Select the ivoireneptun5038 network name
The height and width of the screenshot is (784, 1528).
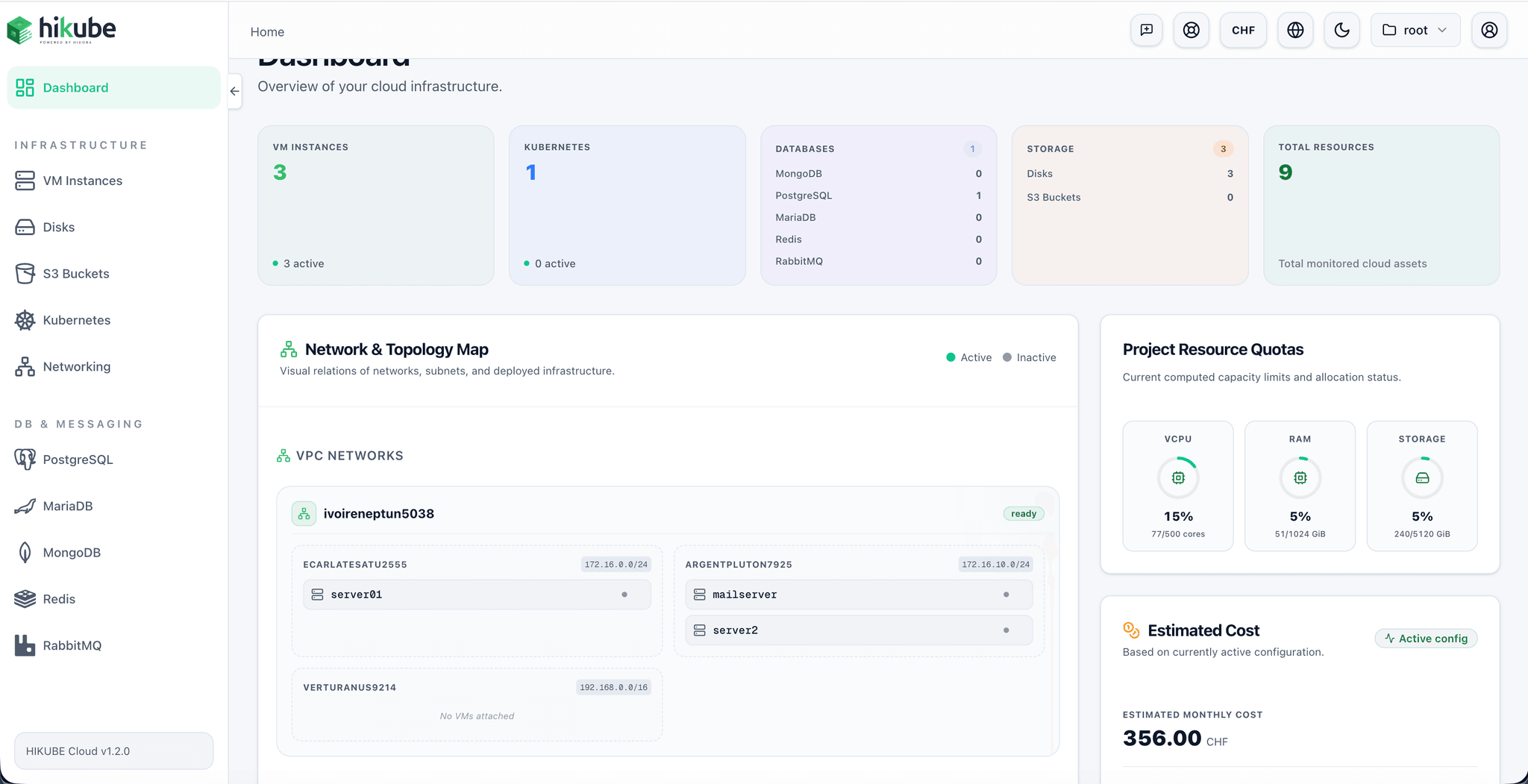pyautogui.click(x=378, y=513)
